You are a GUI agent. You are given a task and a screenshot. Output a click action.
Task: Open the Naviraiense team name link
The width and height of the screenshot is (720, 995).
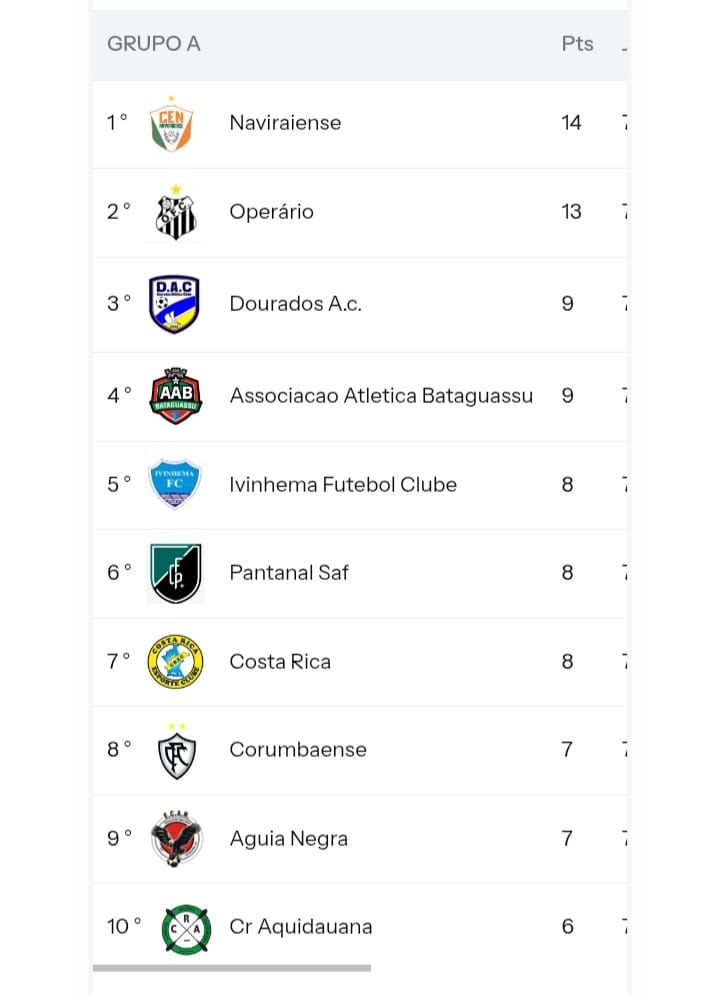coord(285,122)
